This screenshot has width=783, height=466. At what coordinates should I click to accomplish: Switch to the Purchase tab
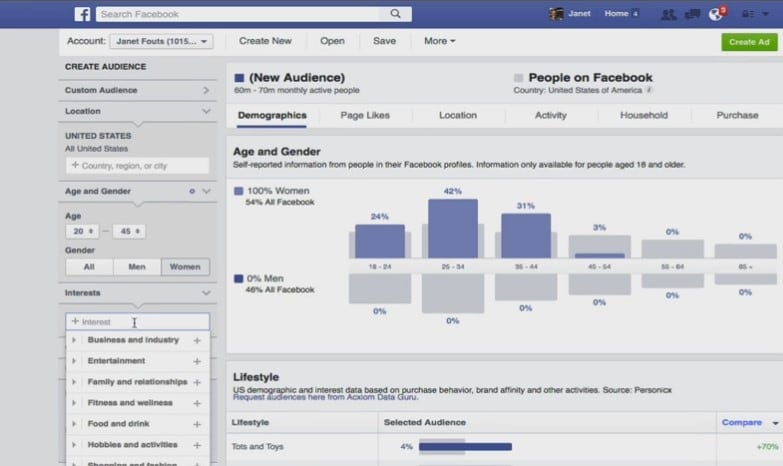pos(738,115)
